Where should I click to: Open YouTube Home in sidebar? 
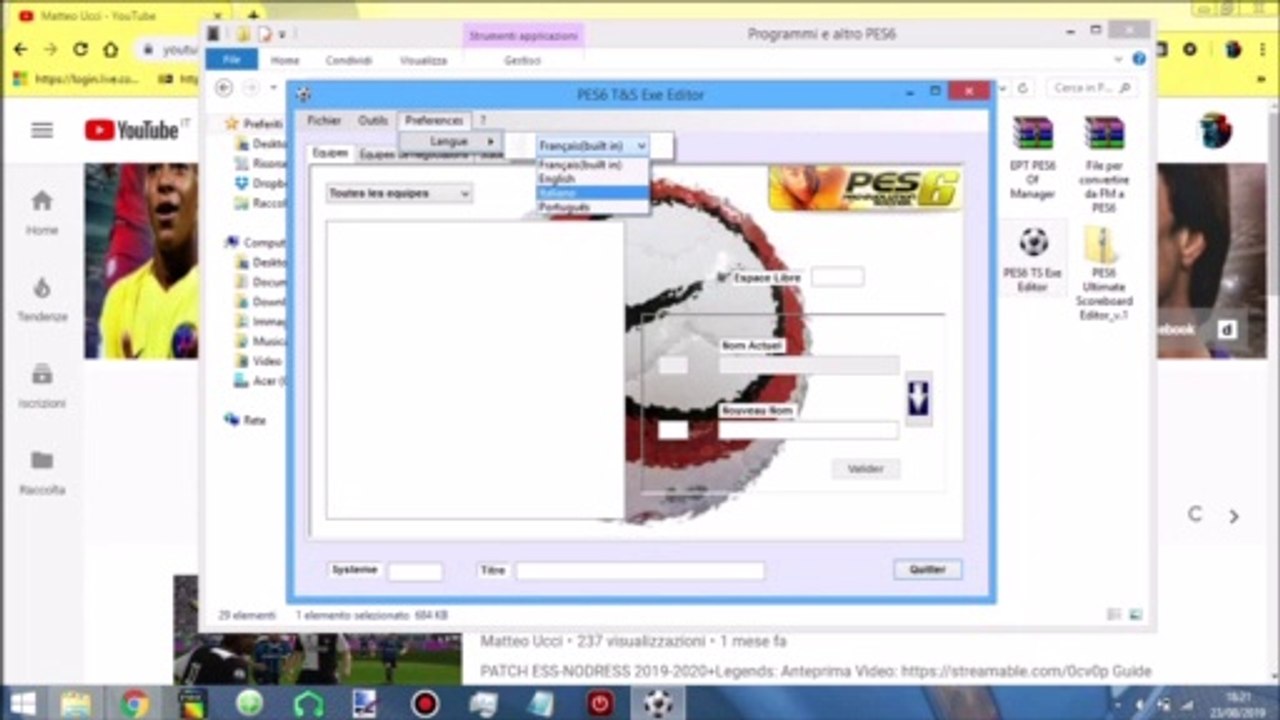42,212
